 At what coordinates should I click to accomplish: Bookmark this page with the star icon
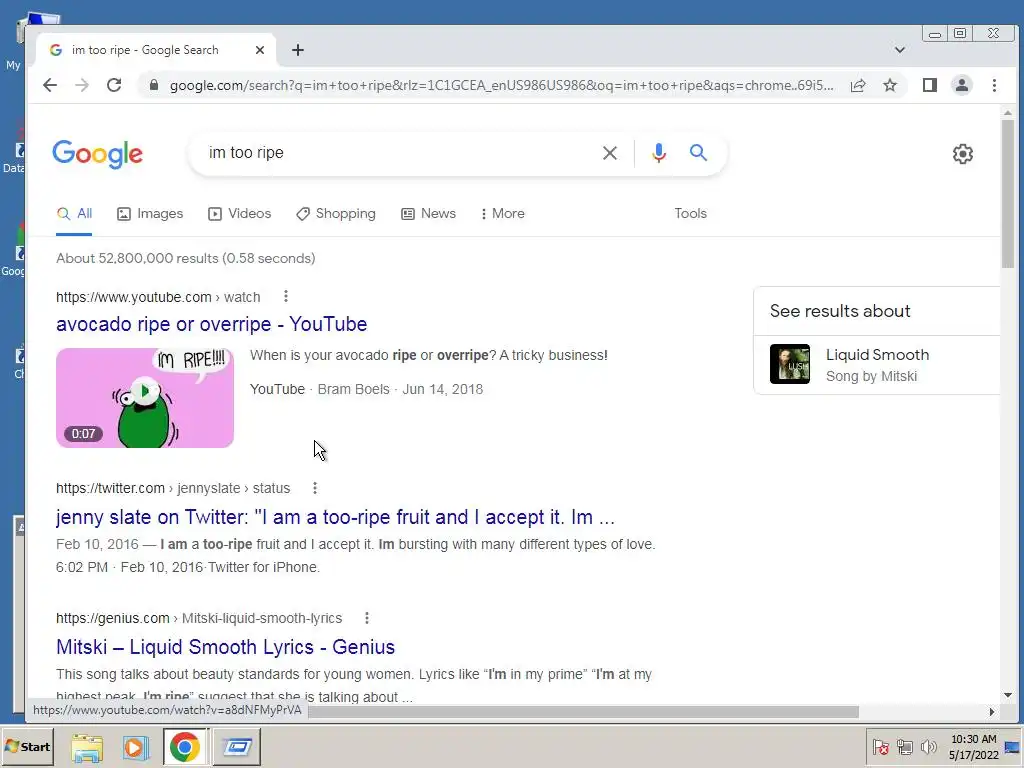(889, 85)
